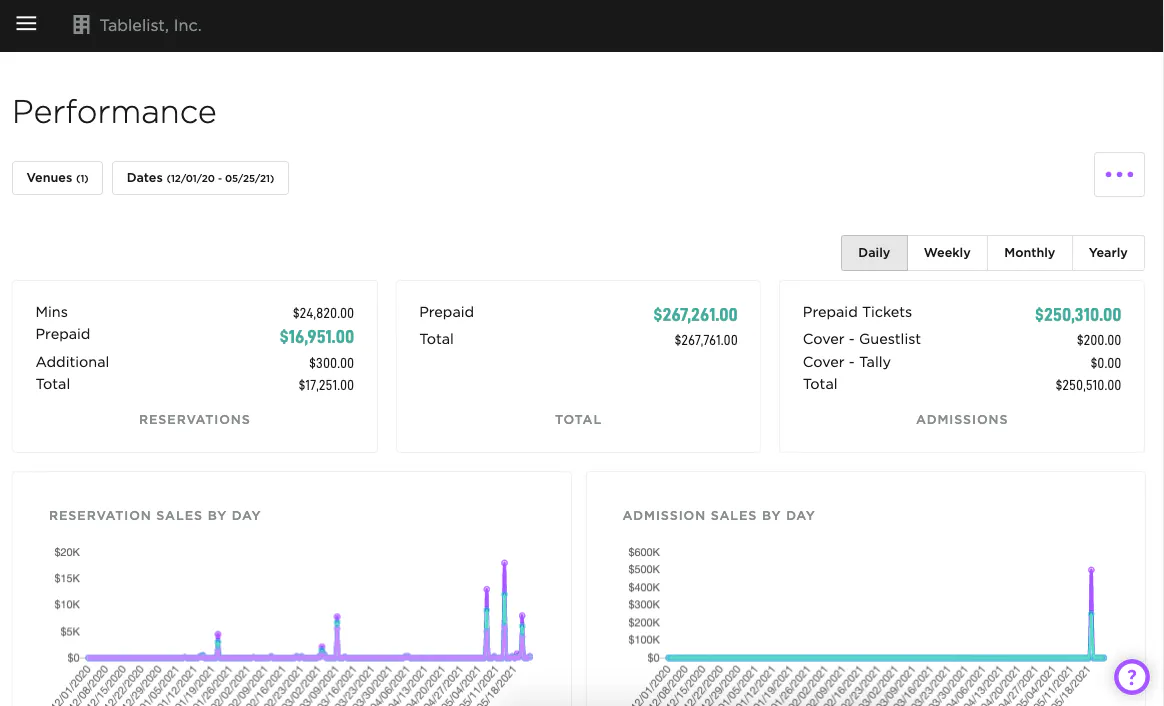Click the Tablelist, Inc. organization name
This screenshot has width=1164, height=706.
[x=150, y=25]
